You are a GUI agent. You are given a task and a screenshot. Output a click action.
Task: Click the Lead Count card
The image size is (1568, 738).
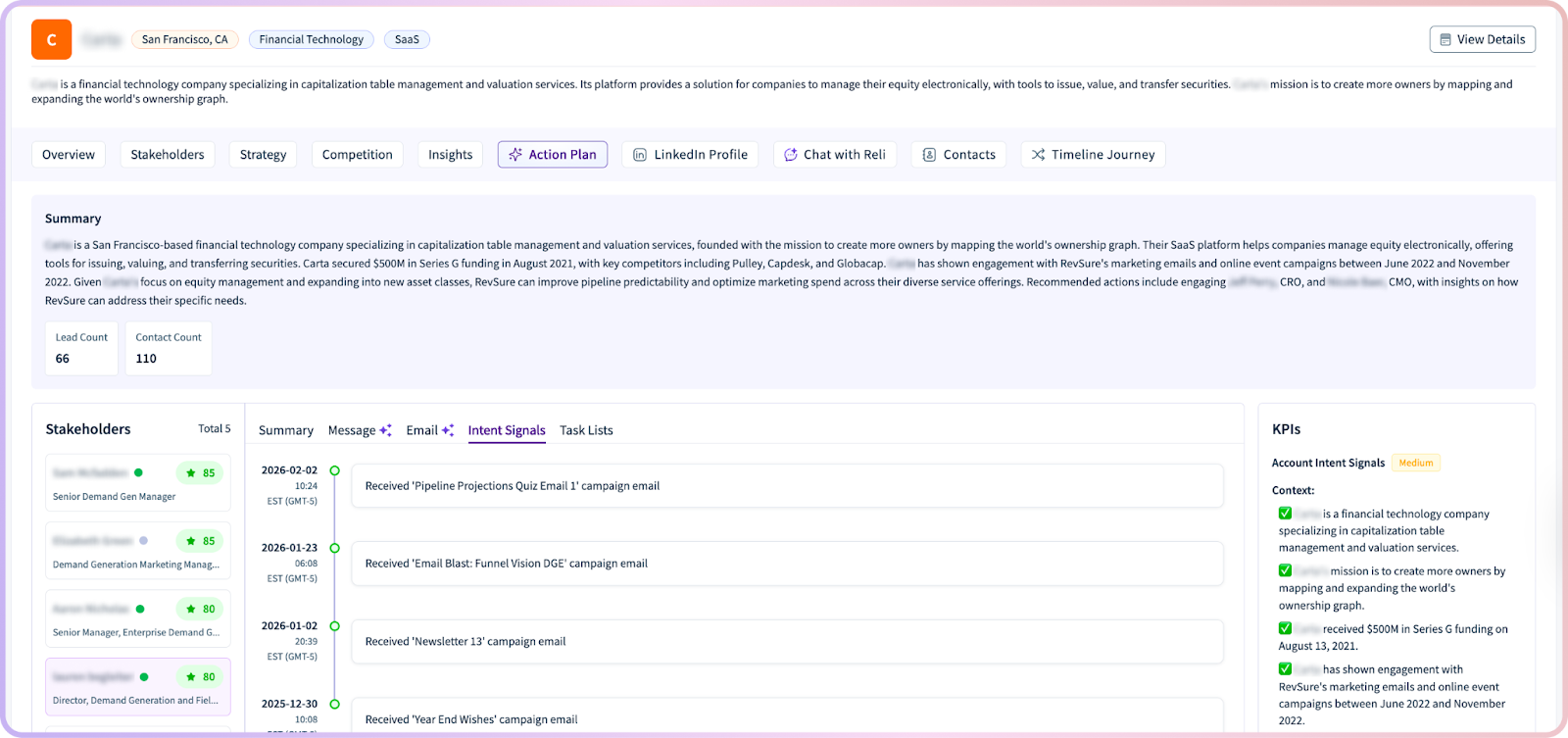click(x=81, y=348)
